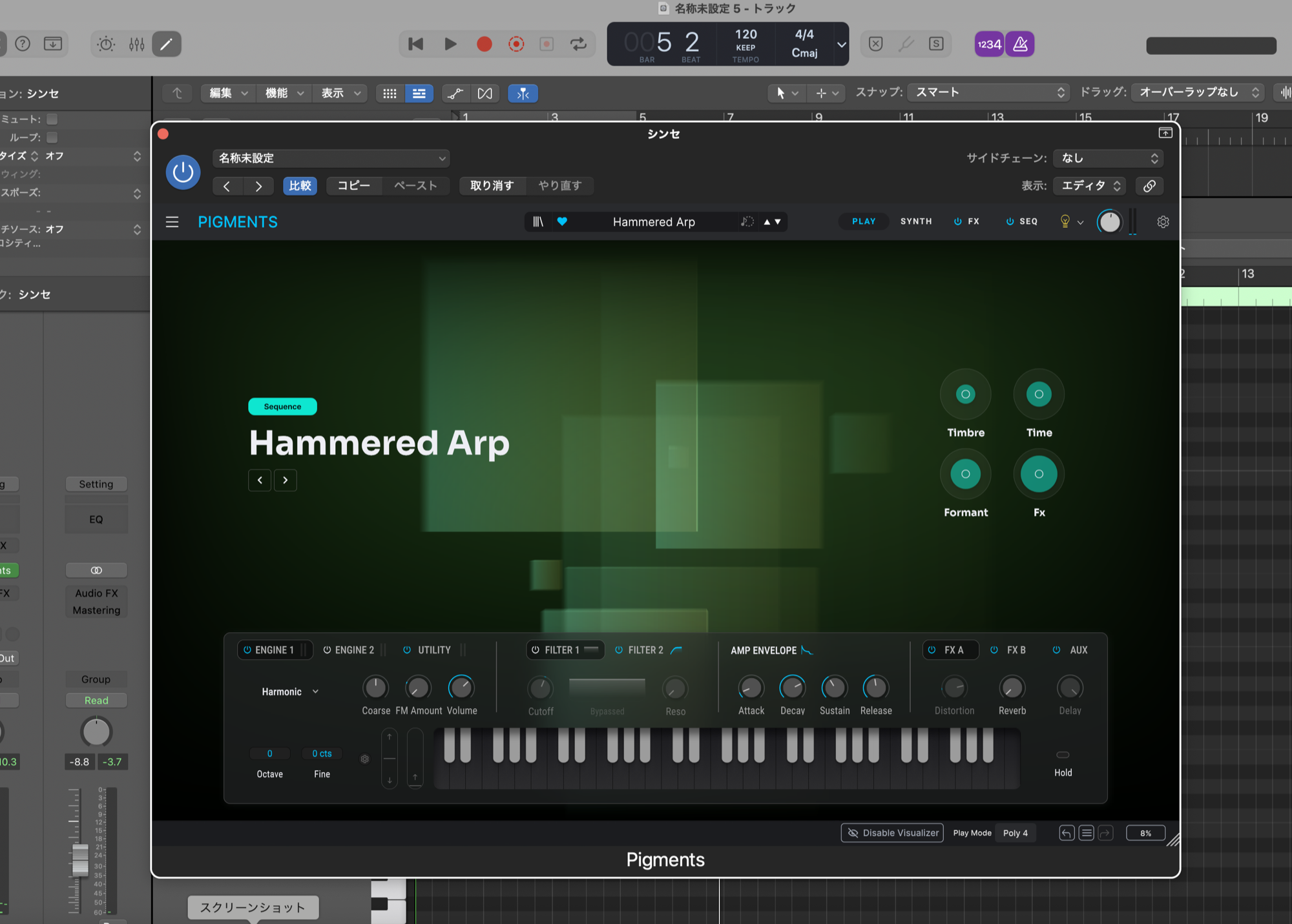Tick the ミュート checkbox
Screen dimensions: 1292x924
52,119
